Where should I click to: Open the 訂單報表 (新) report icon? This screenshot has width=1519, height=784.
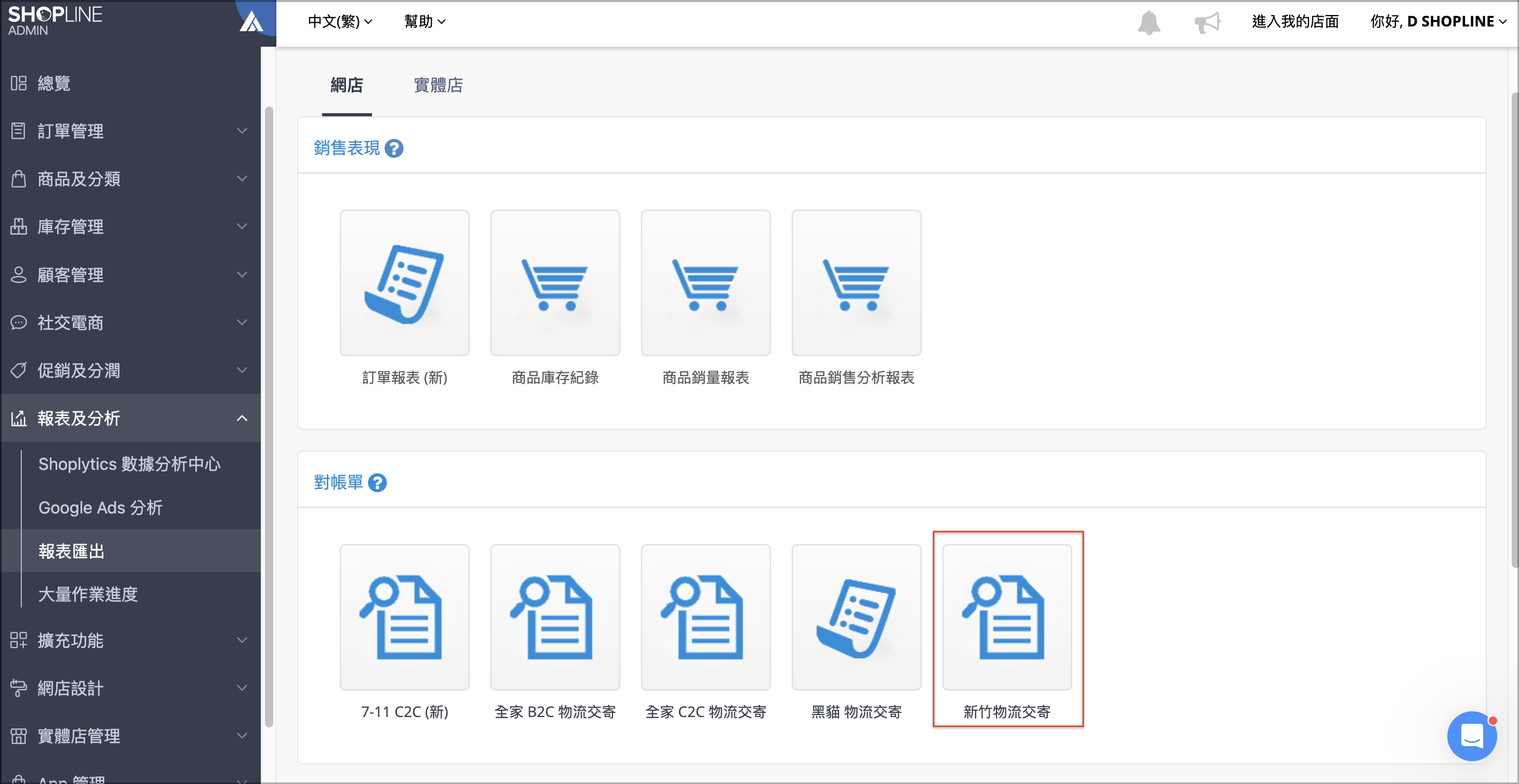click(x=405, y=283)
